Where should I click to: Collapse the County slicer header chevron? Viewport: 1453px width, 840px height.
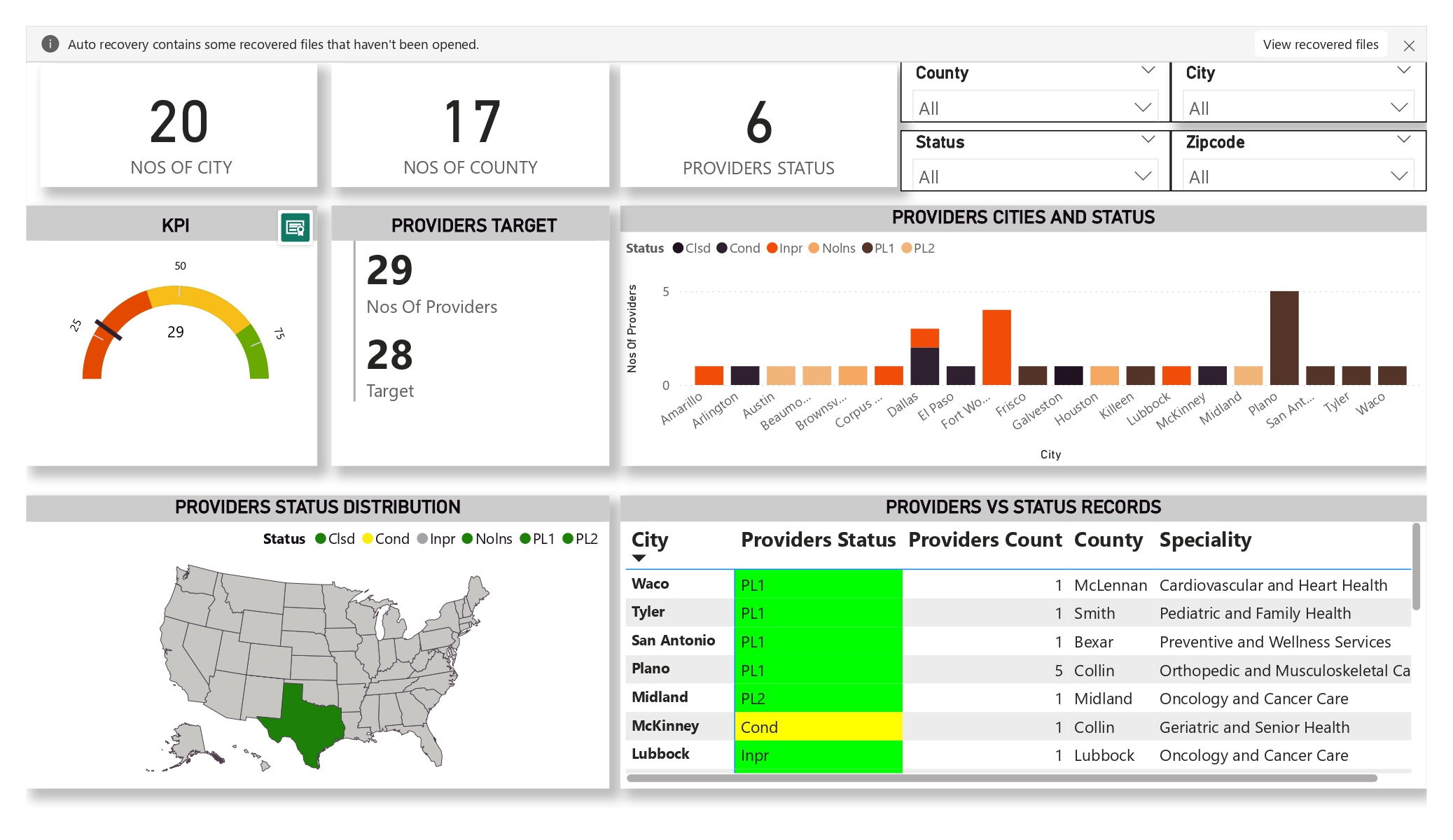pyautogui.click(x=1148, y=70)
